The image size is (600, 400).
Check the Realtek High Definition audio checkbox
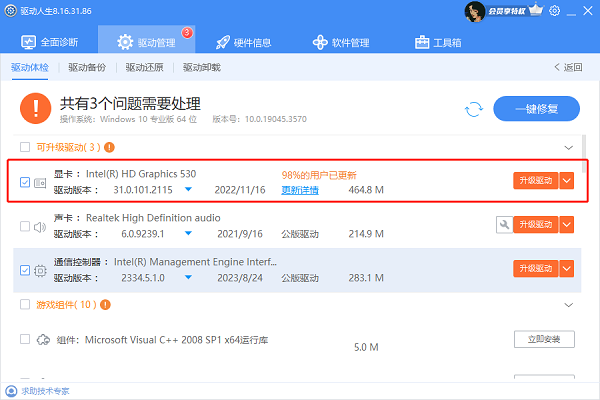[25, 226]
